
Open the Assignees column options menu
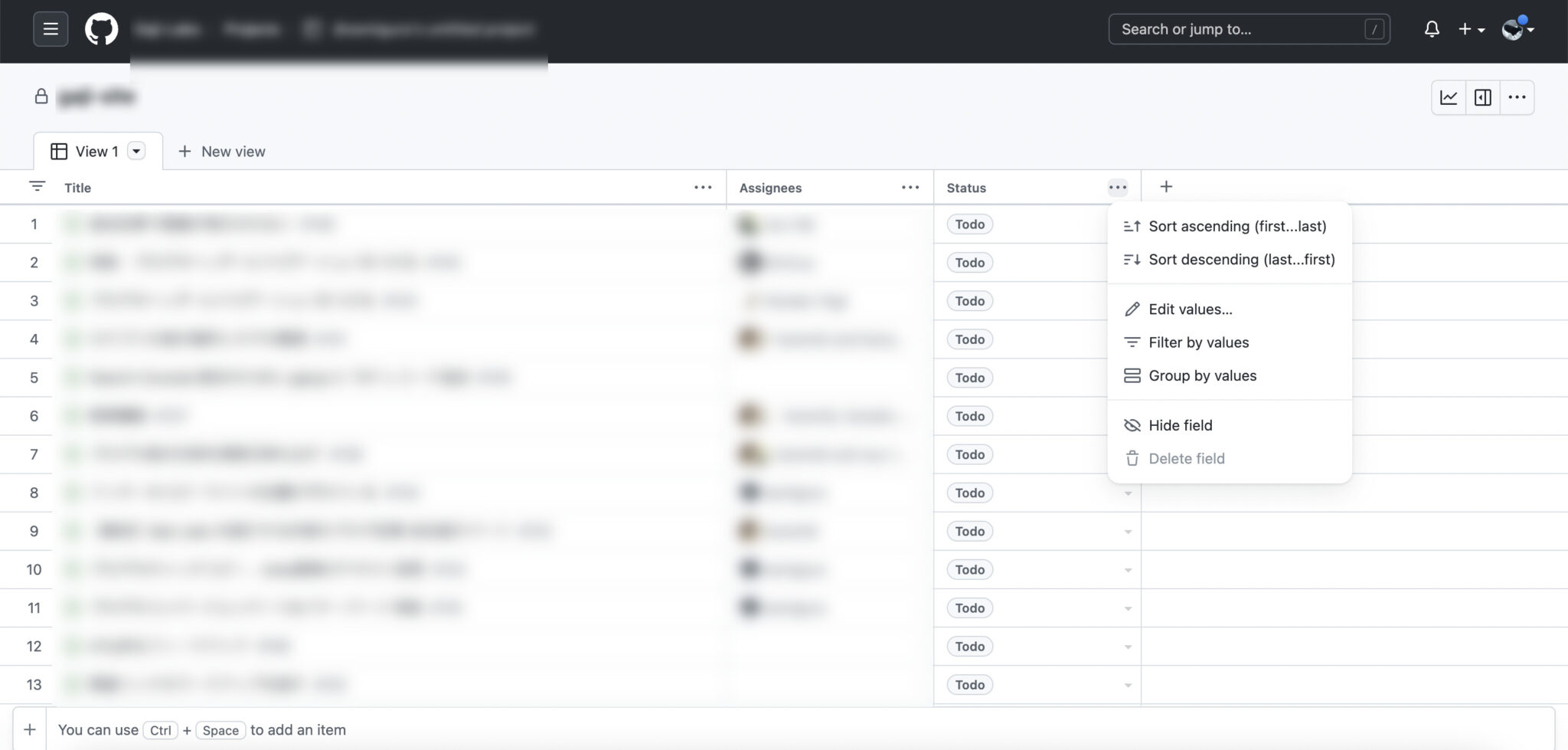(x=910, y=187)
